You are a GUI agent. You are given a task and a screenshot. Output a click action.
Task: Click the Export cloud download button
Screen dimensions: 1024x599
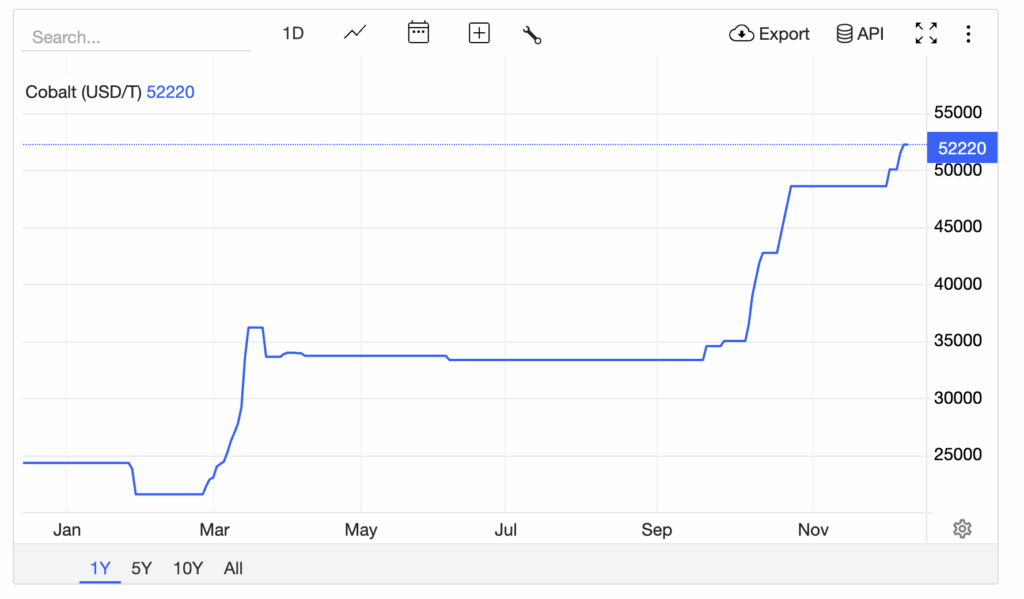coord(769,34)
